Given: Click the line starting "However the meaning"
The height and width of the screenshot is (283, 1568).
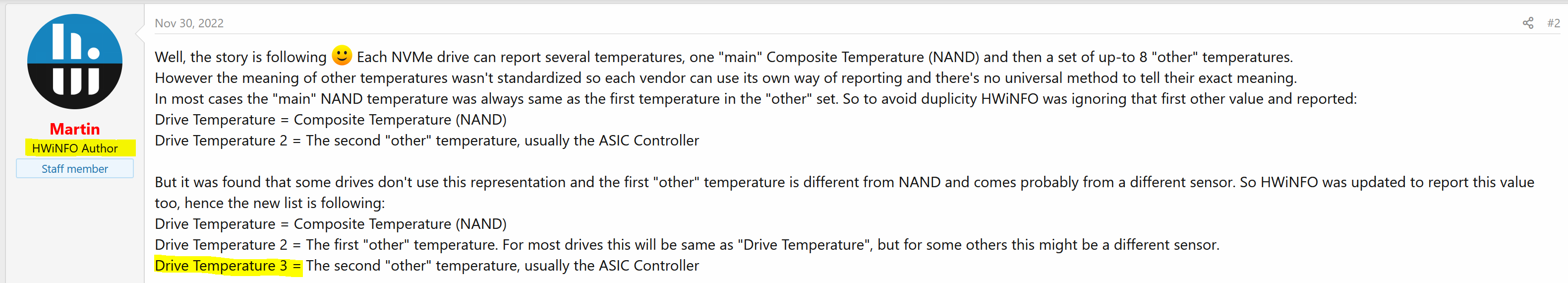Looking at the screenshot, I should click(726, 78).
